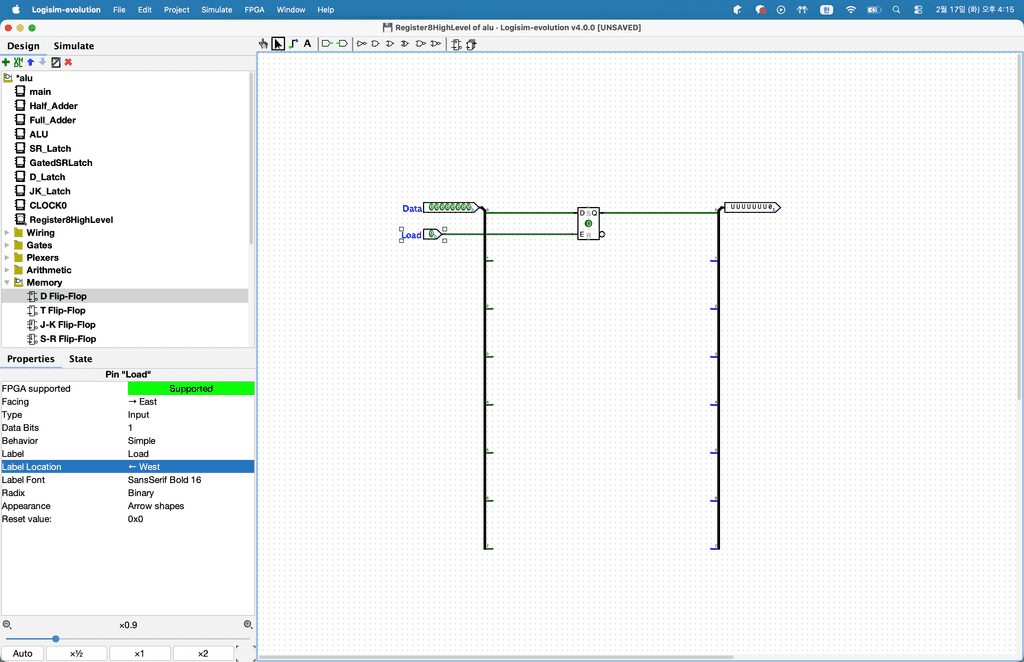Click the red Delete Circuit X icon

pyautogui.click(x=68, y=62)
